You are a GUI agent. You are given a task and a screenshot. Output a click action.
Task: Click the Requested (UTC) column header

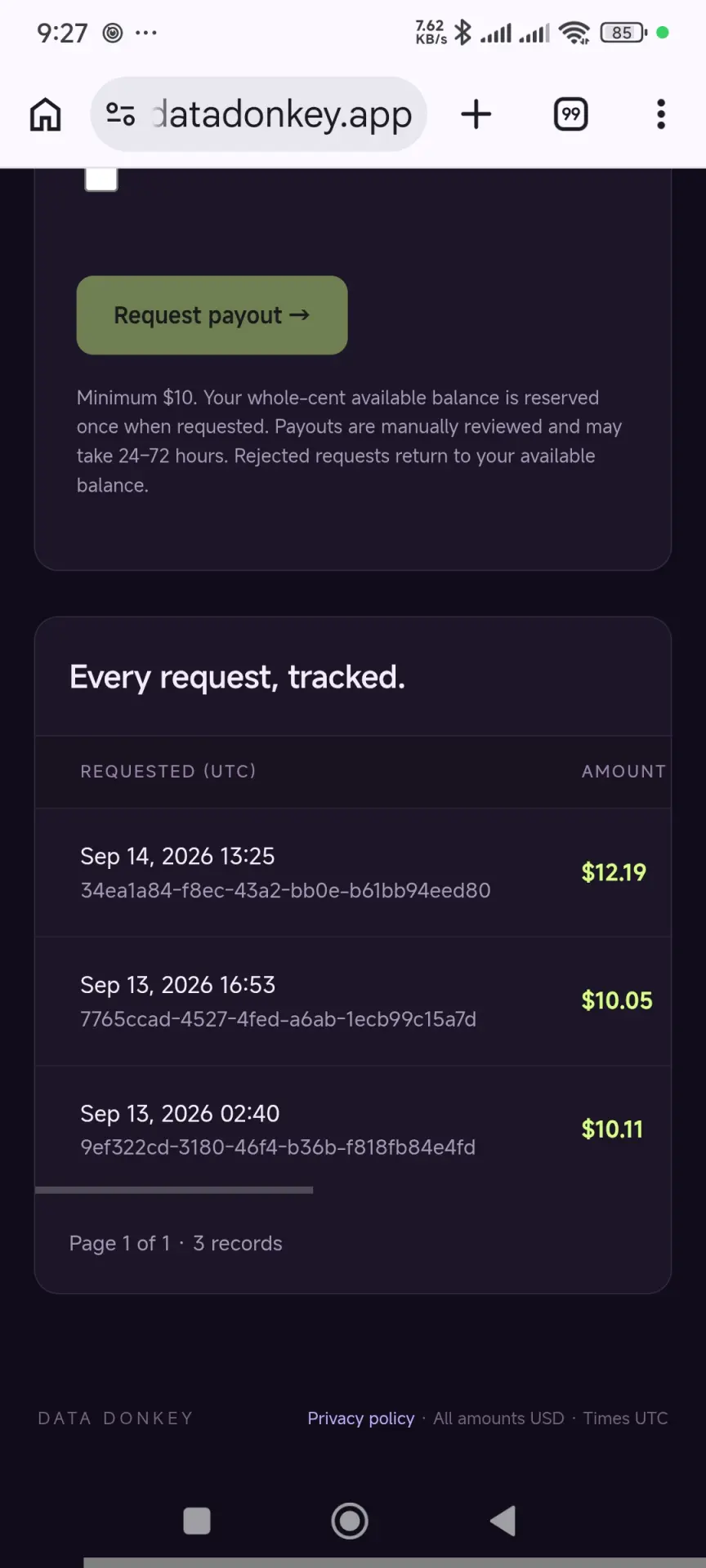tap(168, 771)
